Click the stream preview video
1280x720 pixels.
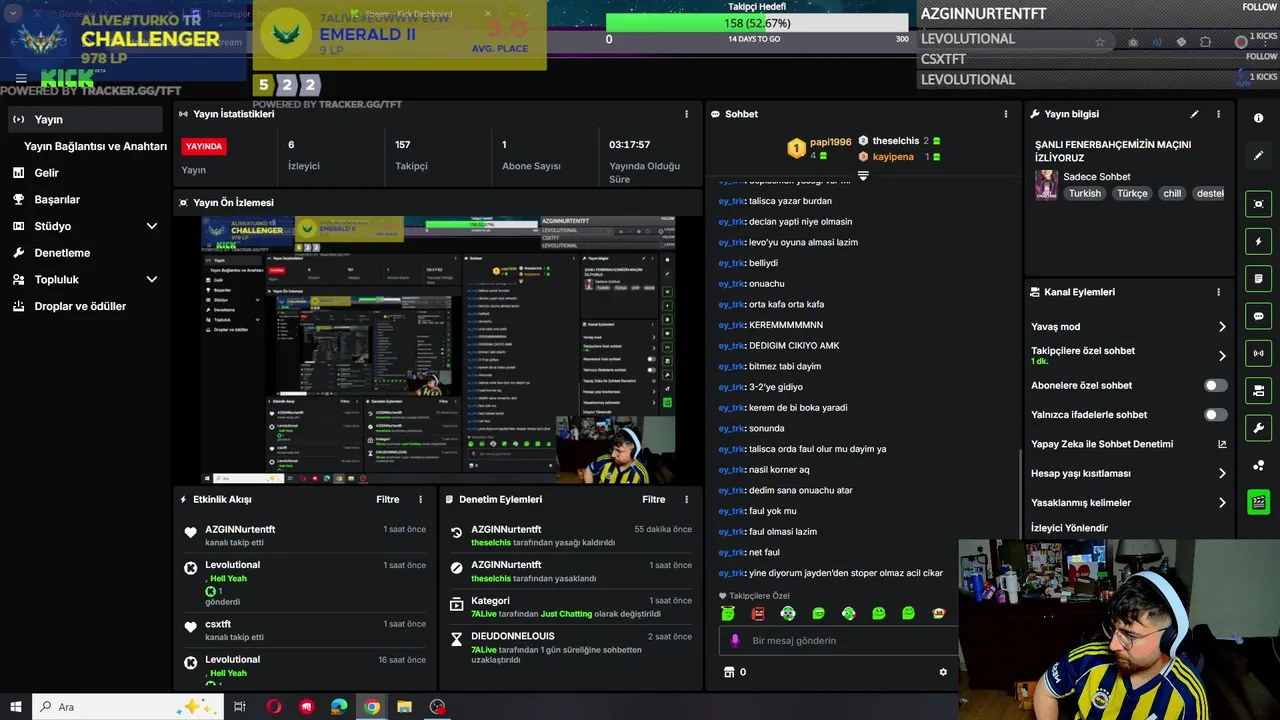[438, 350]
